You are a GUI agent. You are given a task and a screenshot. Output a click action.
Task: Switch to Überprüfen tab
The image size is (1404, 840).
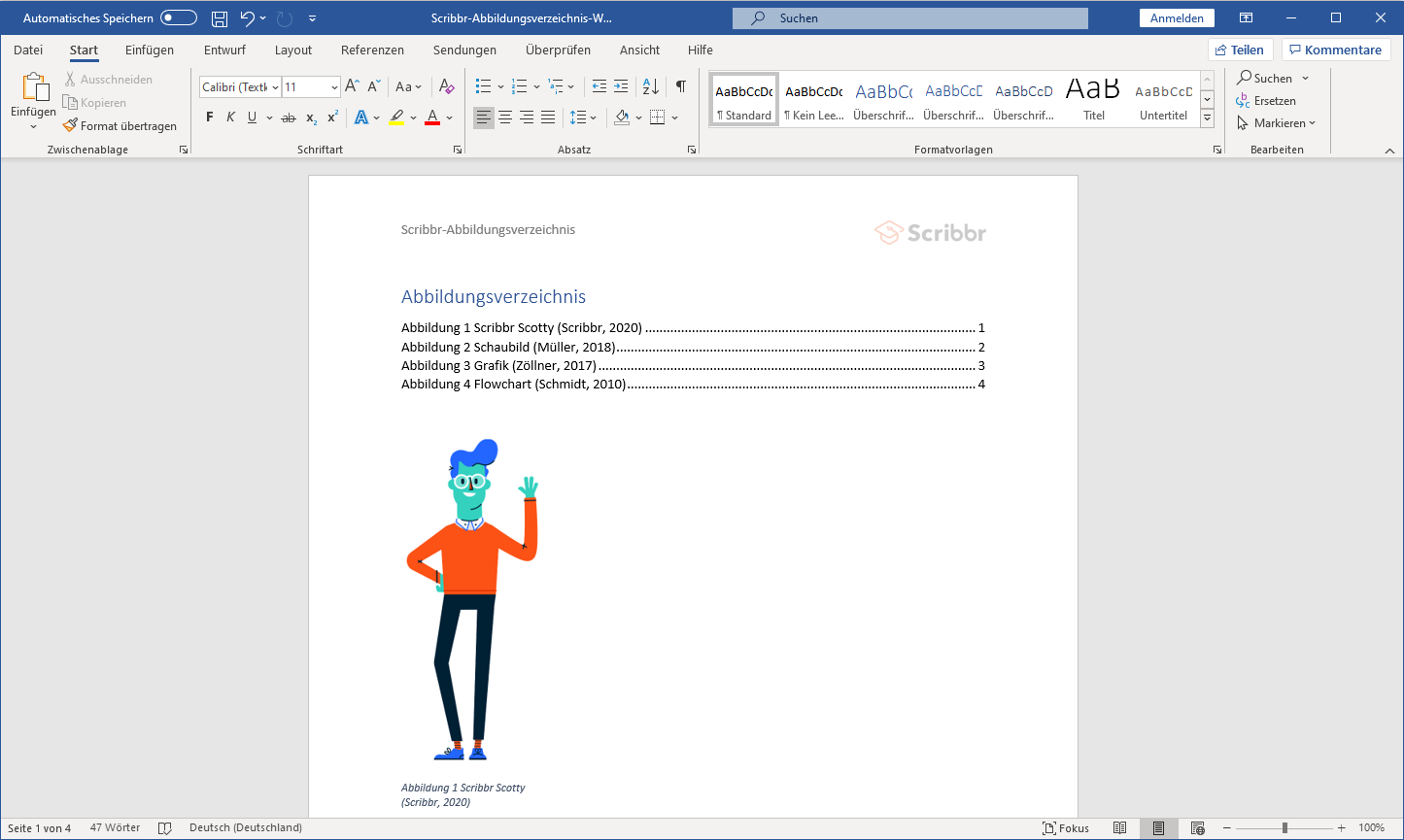[x=558, y=50]
